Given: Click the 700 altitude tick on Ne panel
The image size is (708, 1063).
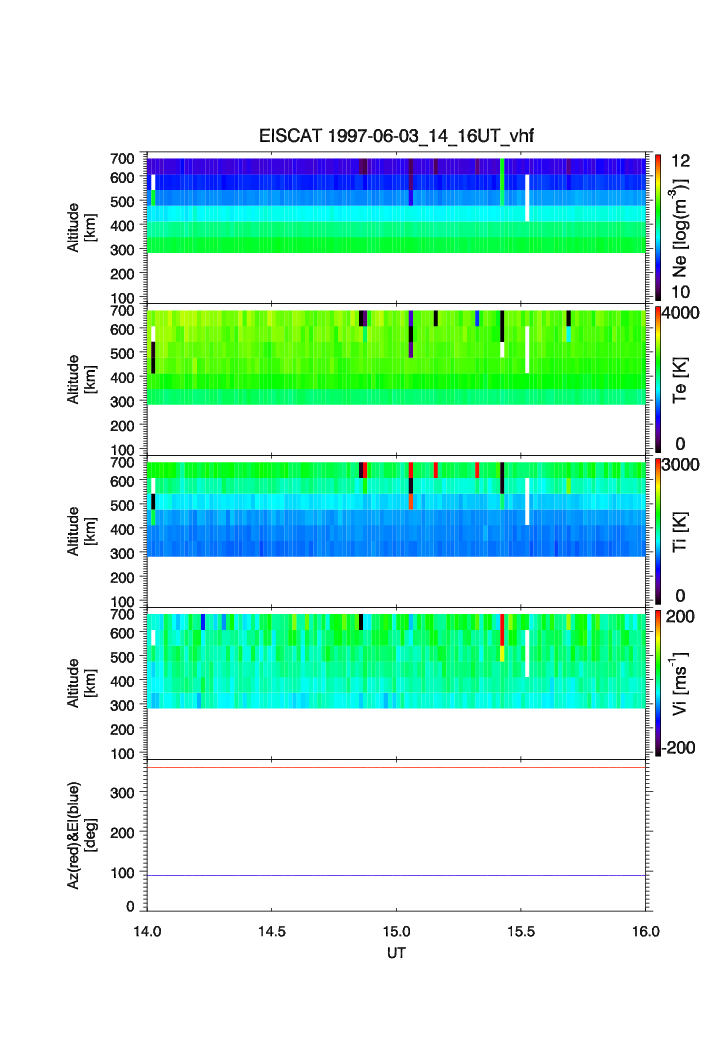Looking at the screenshot, I should pos(122,159).
